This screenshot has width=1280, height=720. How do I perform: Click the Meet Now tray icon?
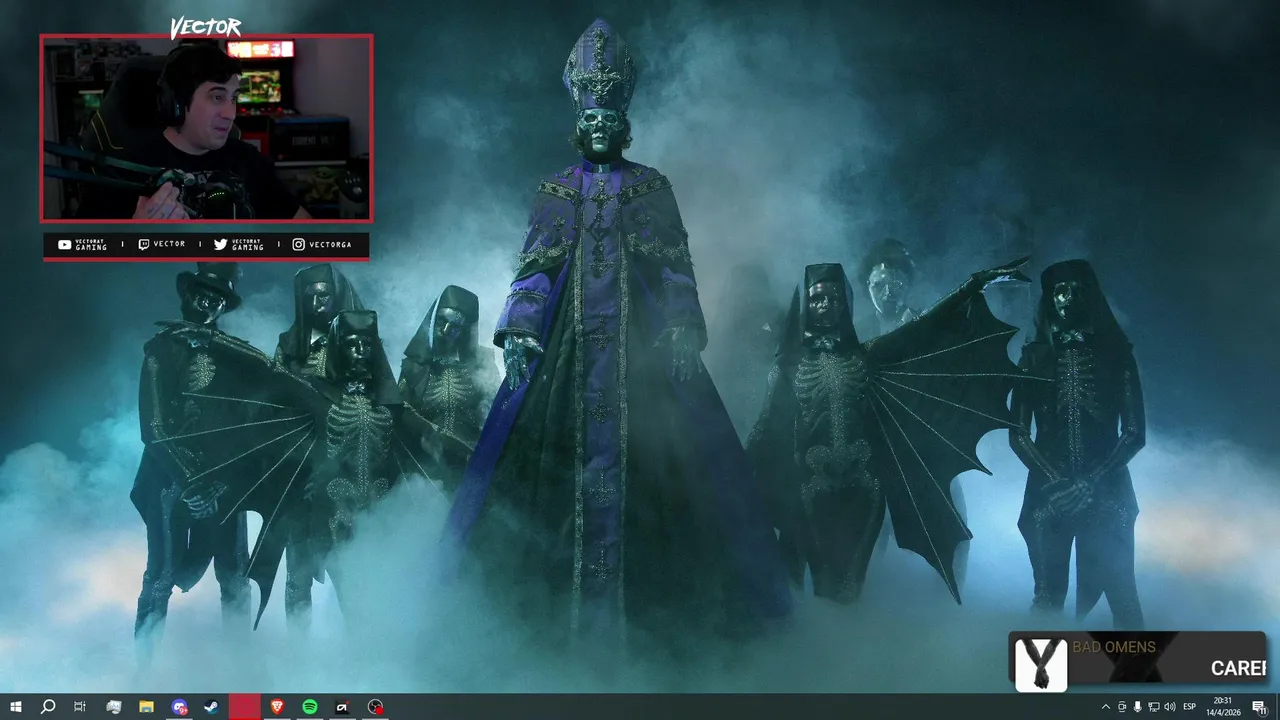[x=1122, y=707]
